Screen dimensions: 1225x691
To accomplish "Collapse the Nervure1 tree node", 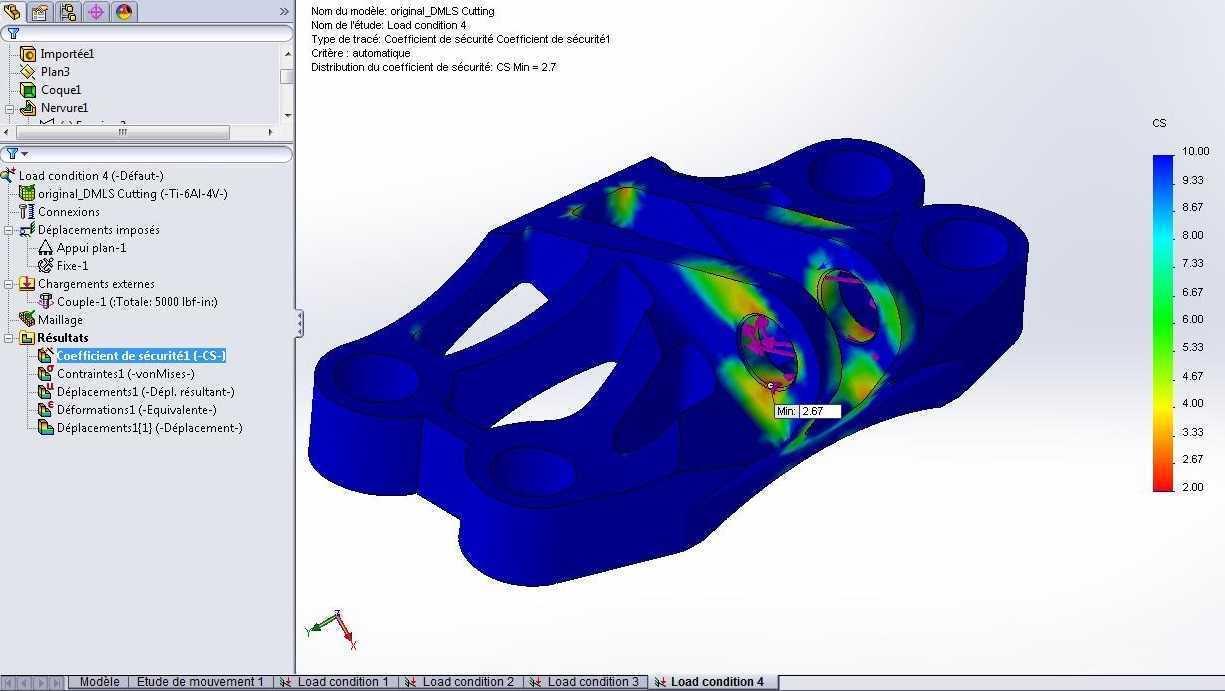I will pos(10,109).
